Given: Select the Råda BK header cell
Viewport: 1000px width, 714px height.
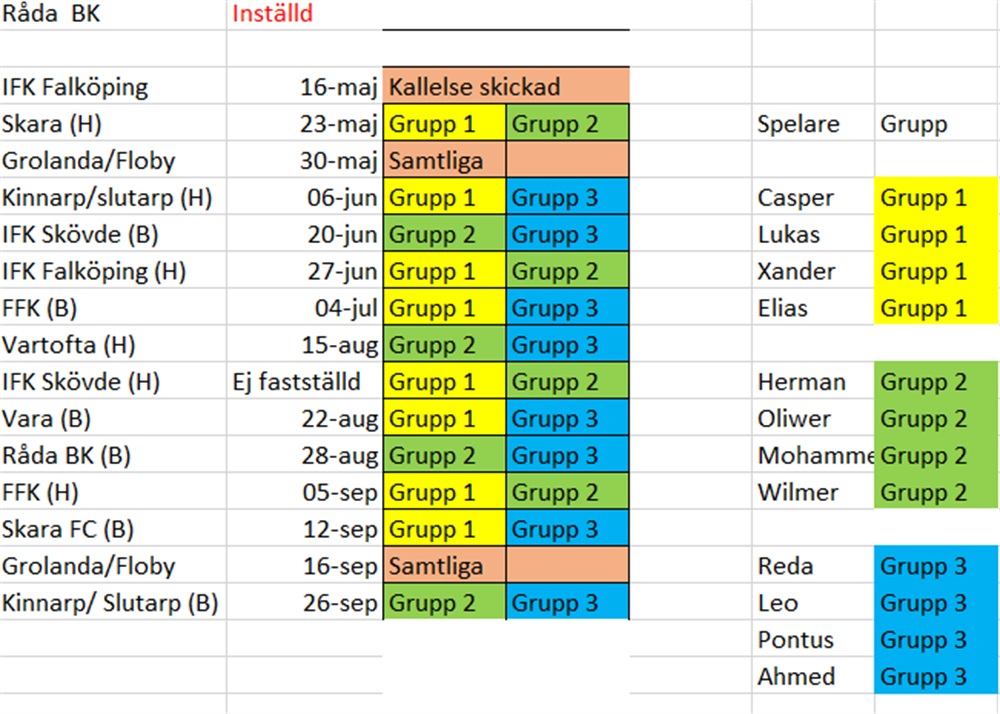Looking at the screenshot, I should (x=113, y=14).
